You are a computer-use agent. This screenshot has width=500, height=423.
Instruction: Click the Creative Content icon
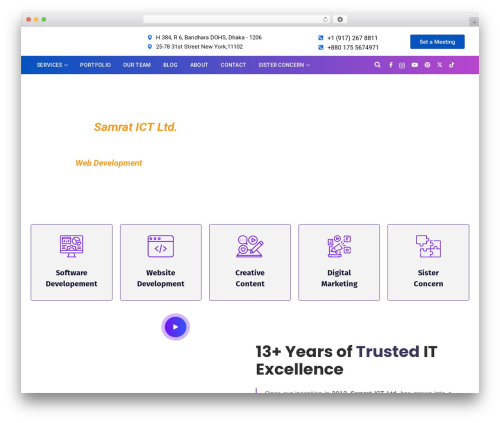click(250, 246)
